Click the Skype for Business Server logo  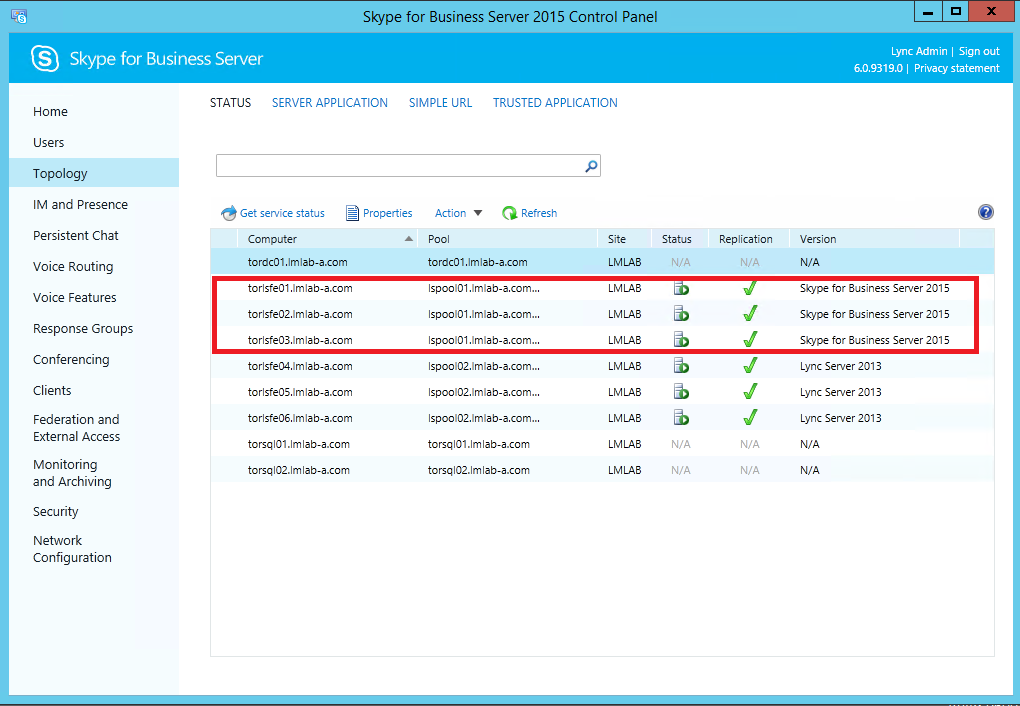point(44,58)
